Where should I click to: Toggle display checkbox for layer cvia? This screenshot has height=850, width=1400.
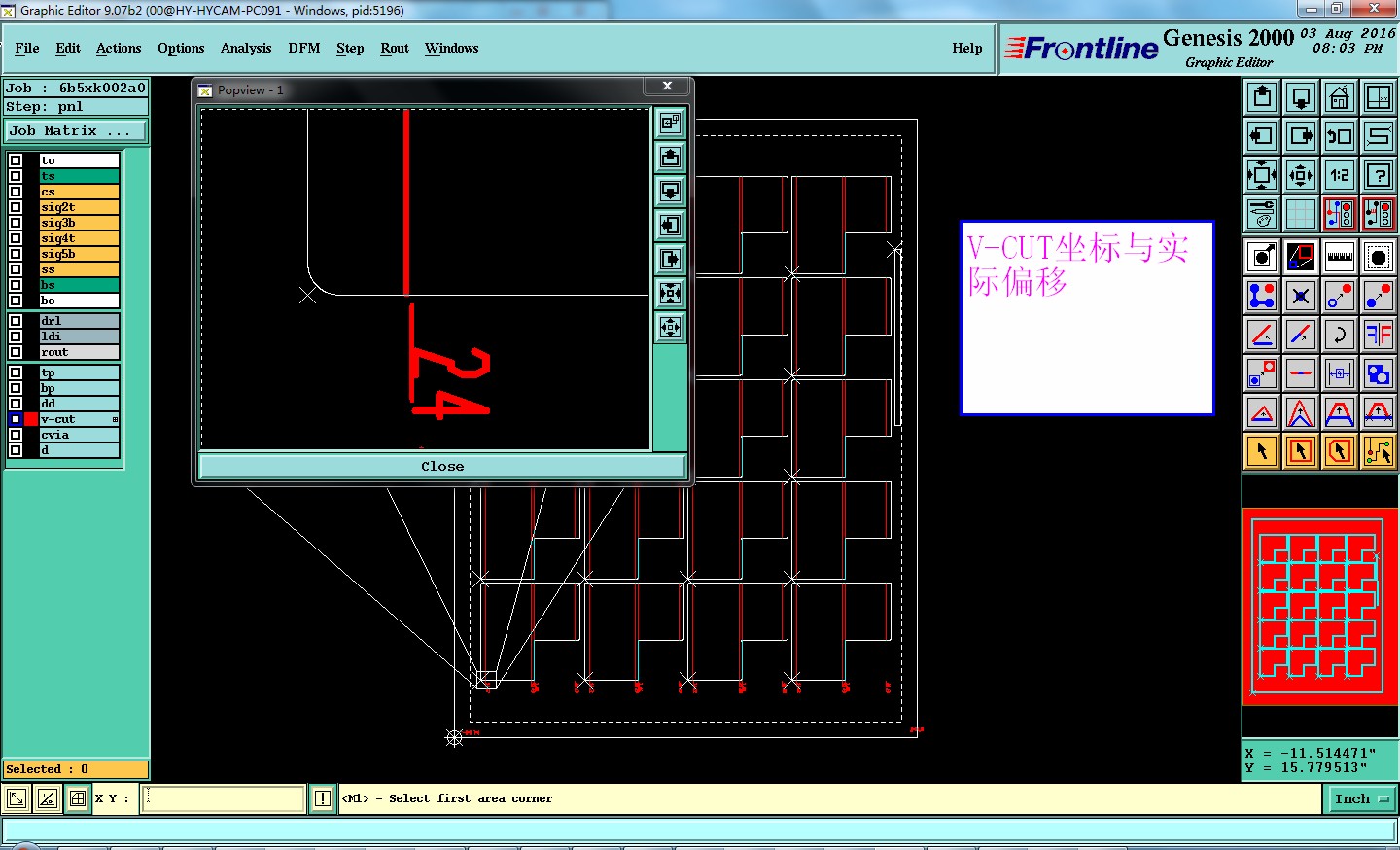pos(16,435)
